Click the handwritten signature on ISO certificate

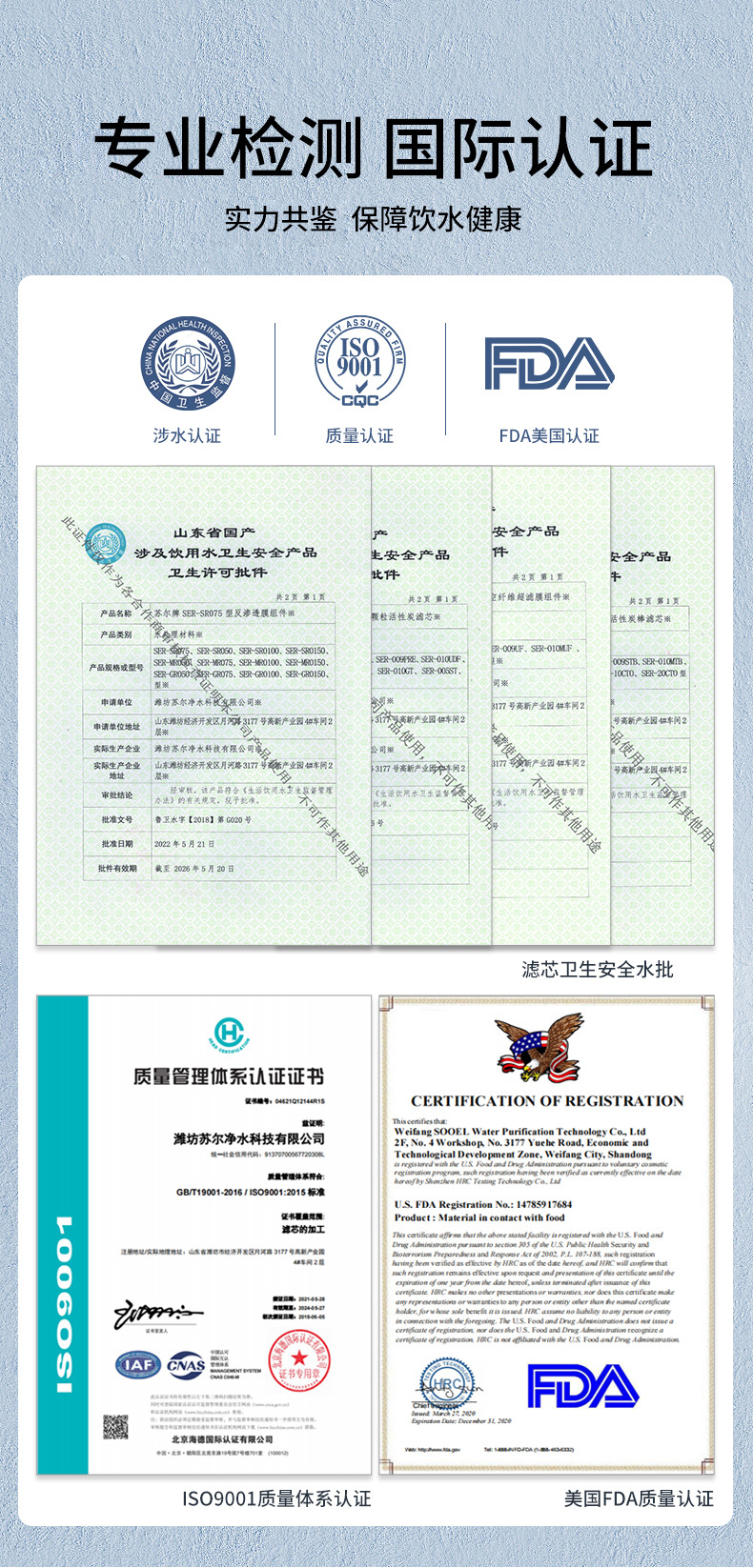click(158, 1314)
